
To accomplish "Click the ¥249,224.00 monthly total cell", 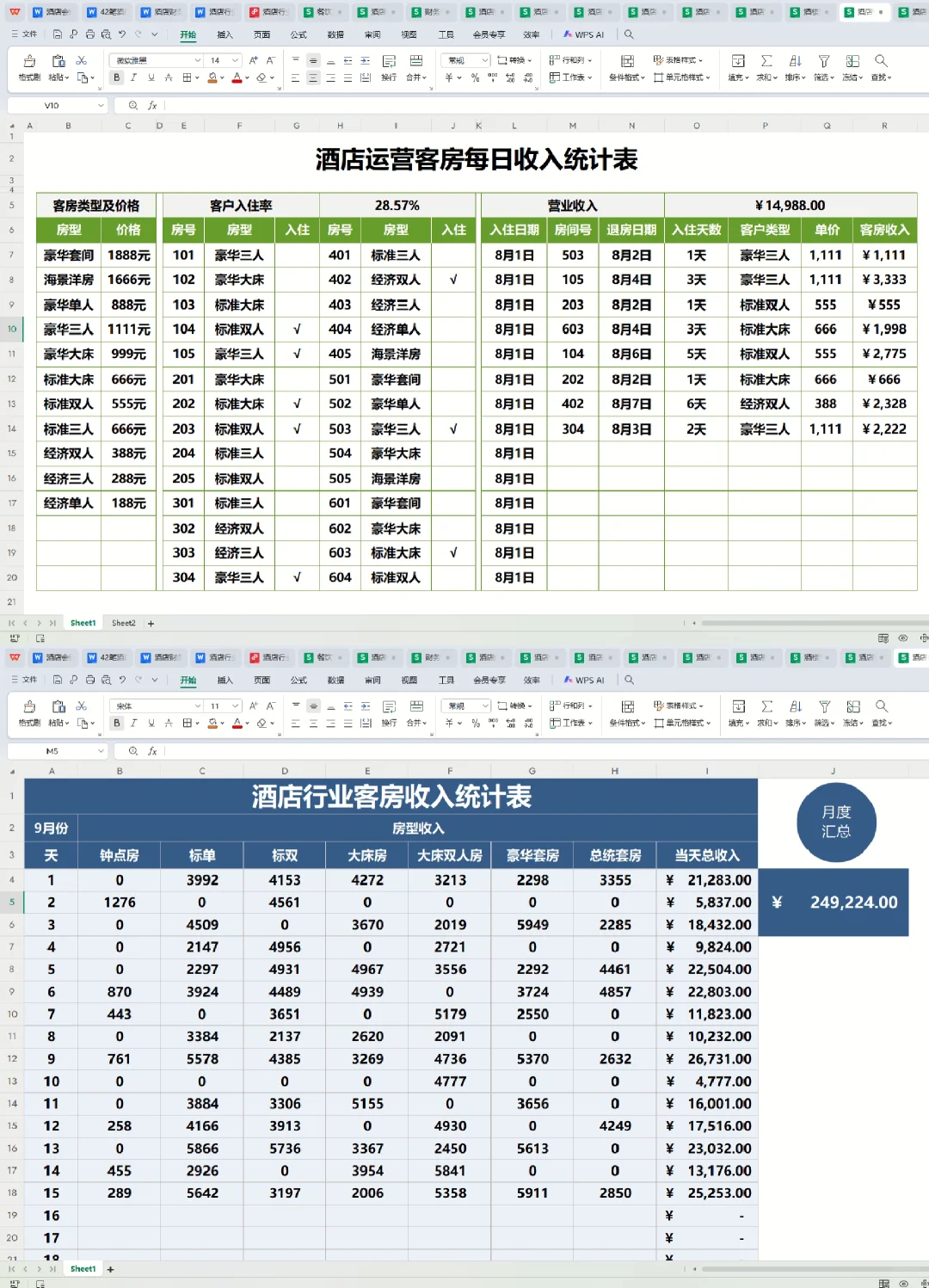I will coord(834,903).
